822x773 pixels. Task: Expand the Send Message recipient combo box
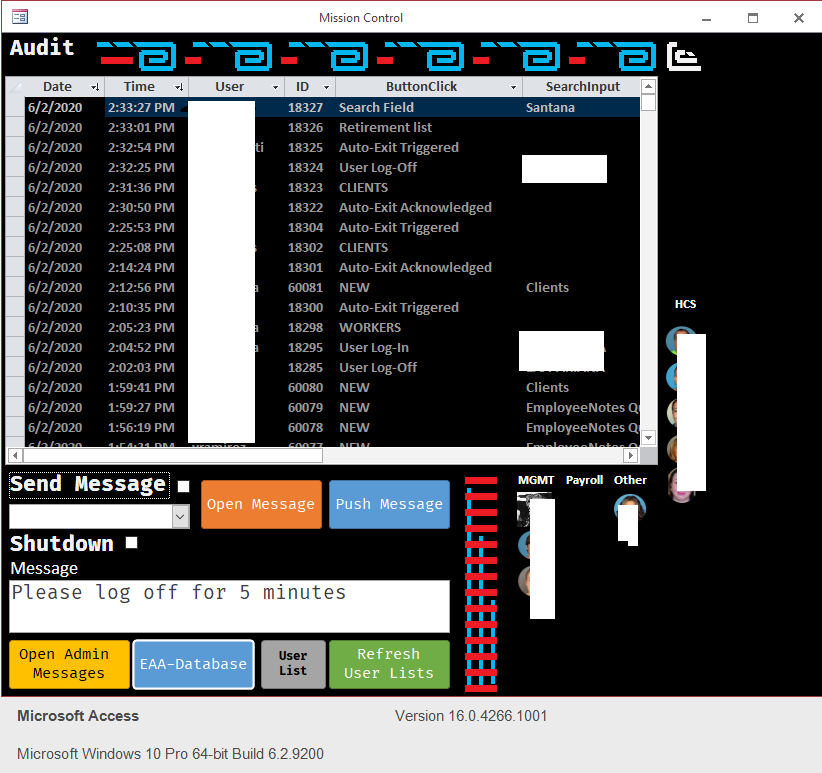click(180, 517)
